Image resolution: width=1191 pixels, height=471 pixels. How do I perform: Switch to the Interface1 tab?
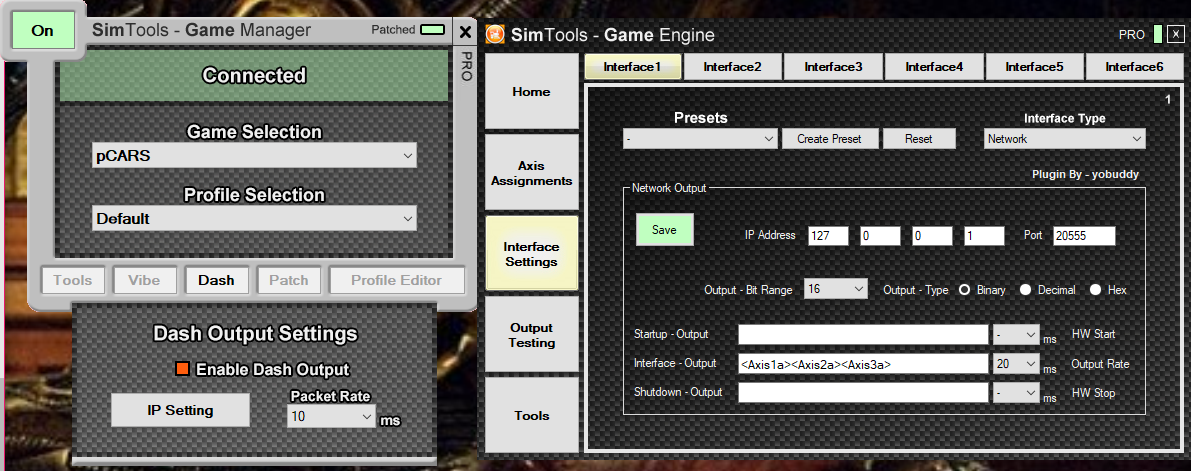click(633, 67)
